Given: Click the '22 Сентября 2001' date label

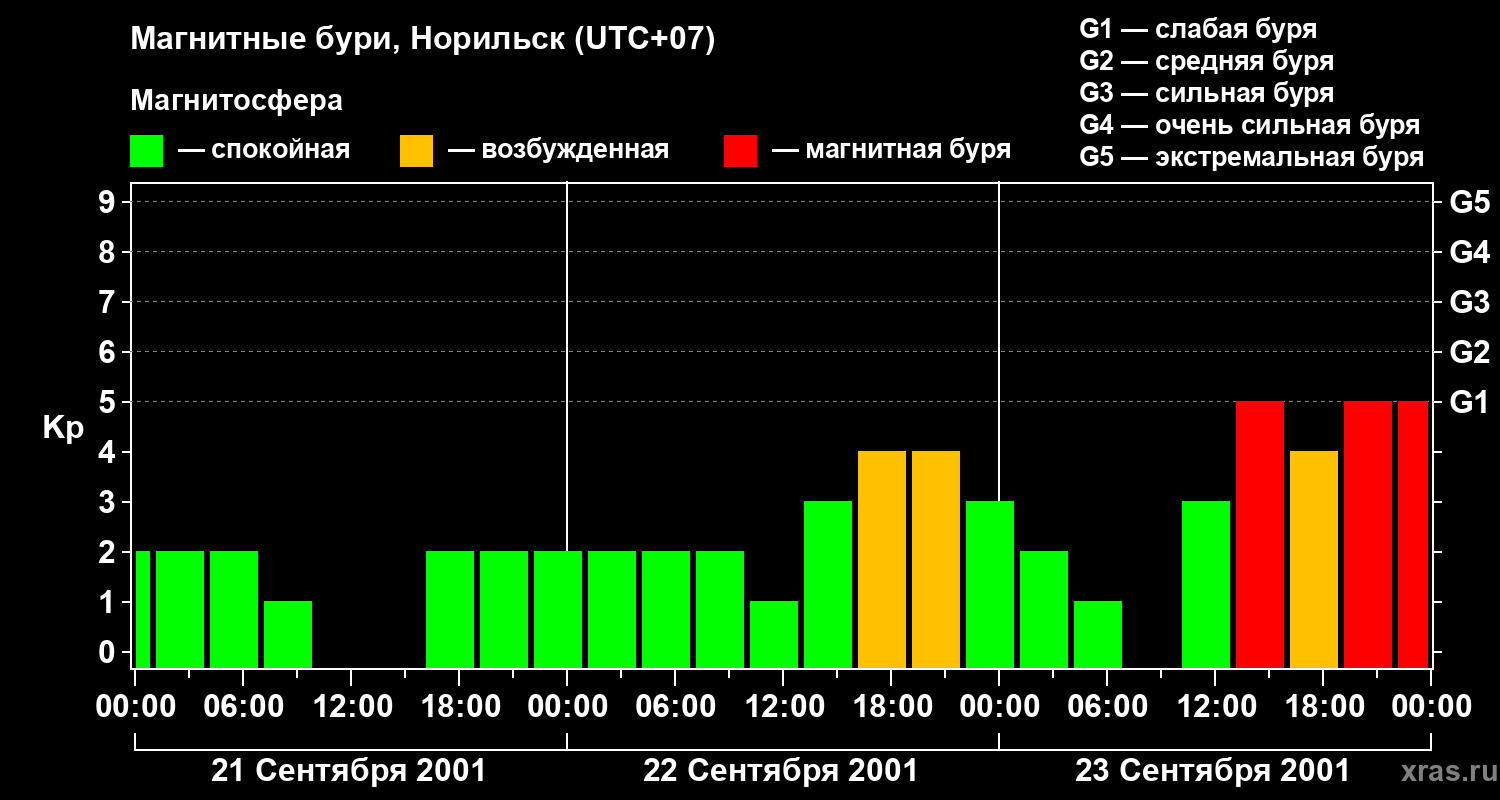Looking at the screenshot, I should tap(781, 771).
